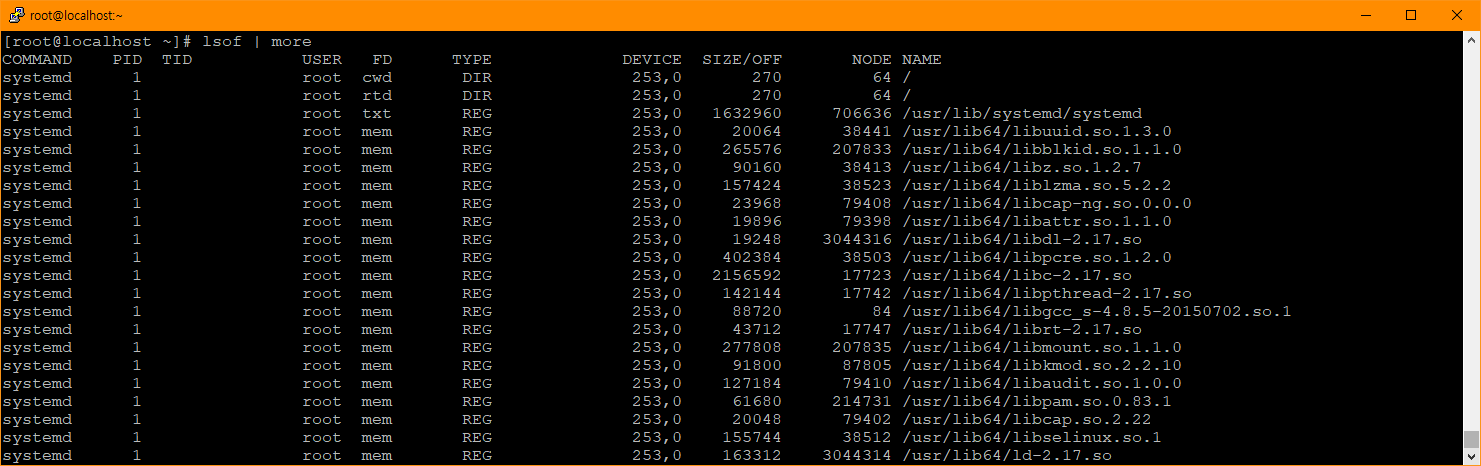1481x466 pixels.
Task: Click the scrollbar down arrow
Action: [x=1471, y=457]
